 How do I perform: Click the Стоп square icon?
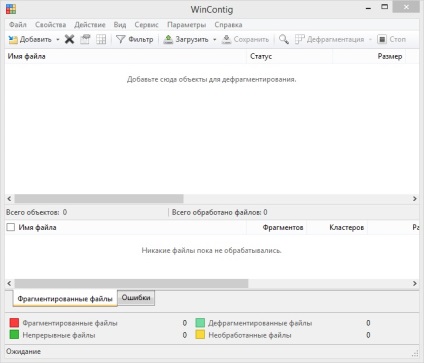[382, 39]
